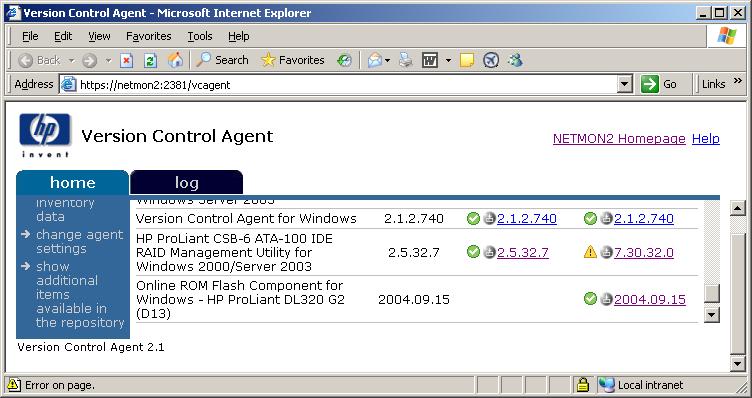The width and height of the screenshot is (752, 398).
Task: Click the Local intranet zone indicator
Action: tap(641, 385)
